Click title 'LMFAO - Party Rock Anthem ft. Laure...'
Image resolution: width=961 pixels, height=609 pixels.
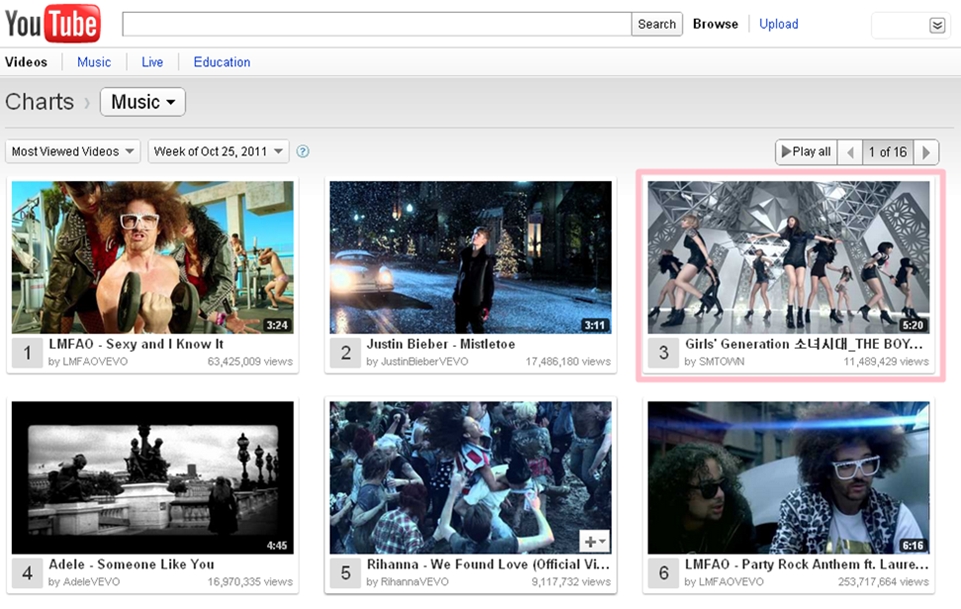[807, 564]
